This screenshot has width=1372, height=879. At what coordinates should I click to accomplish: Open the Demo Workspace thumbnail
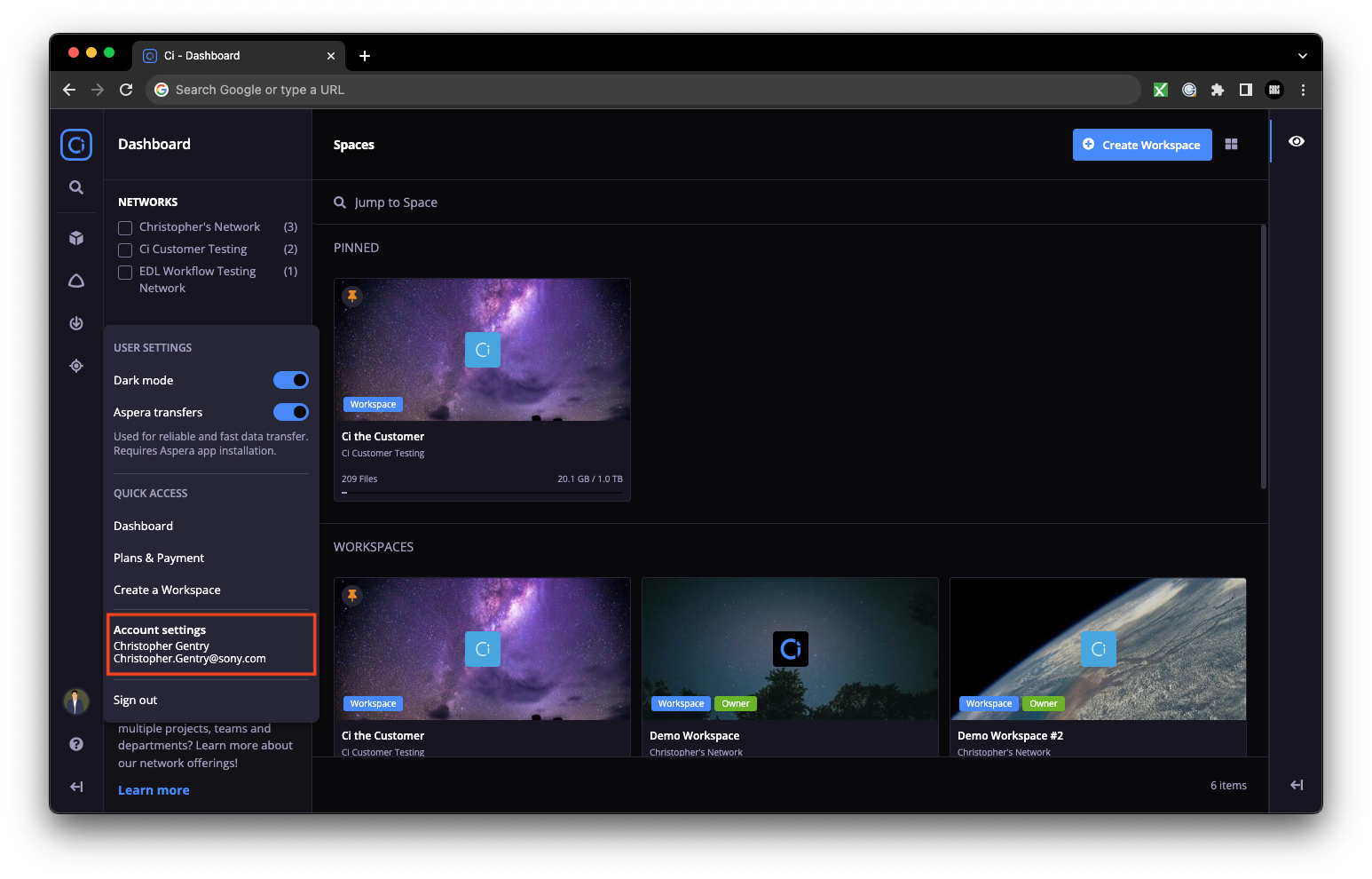(790, 649)
